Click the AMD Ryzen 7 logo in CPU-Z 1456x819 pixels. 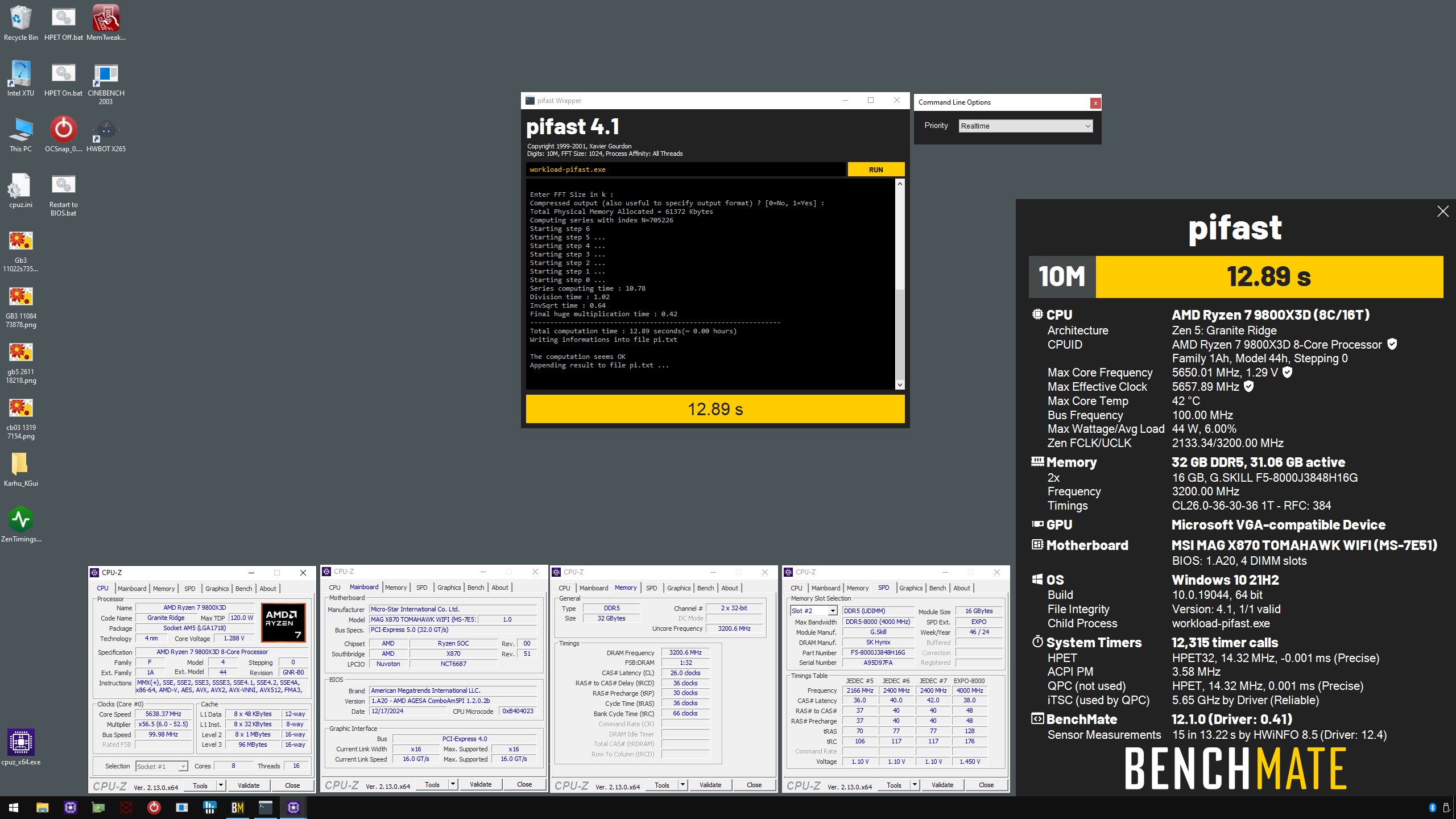tap(283, 622)
